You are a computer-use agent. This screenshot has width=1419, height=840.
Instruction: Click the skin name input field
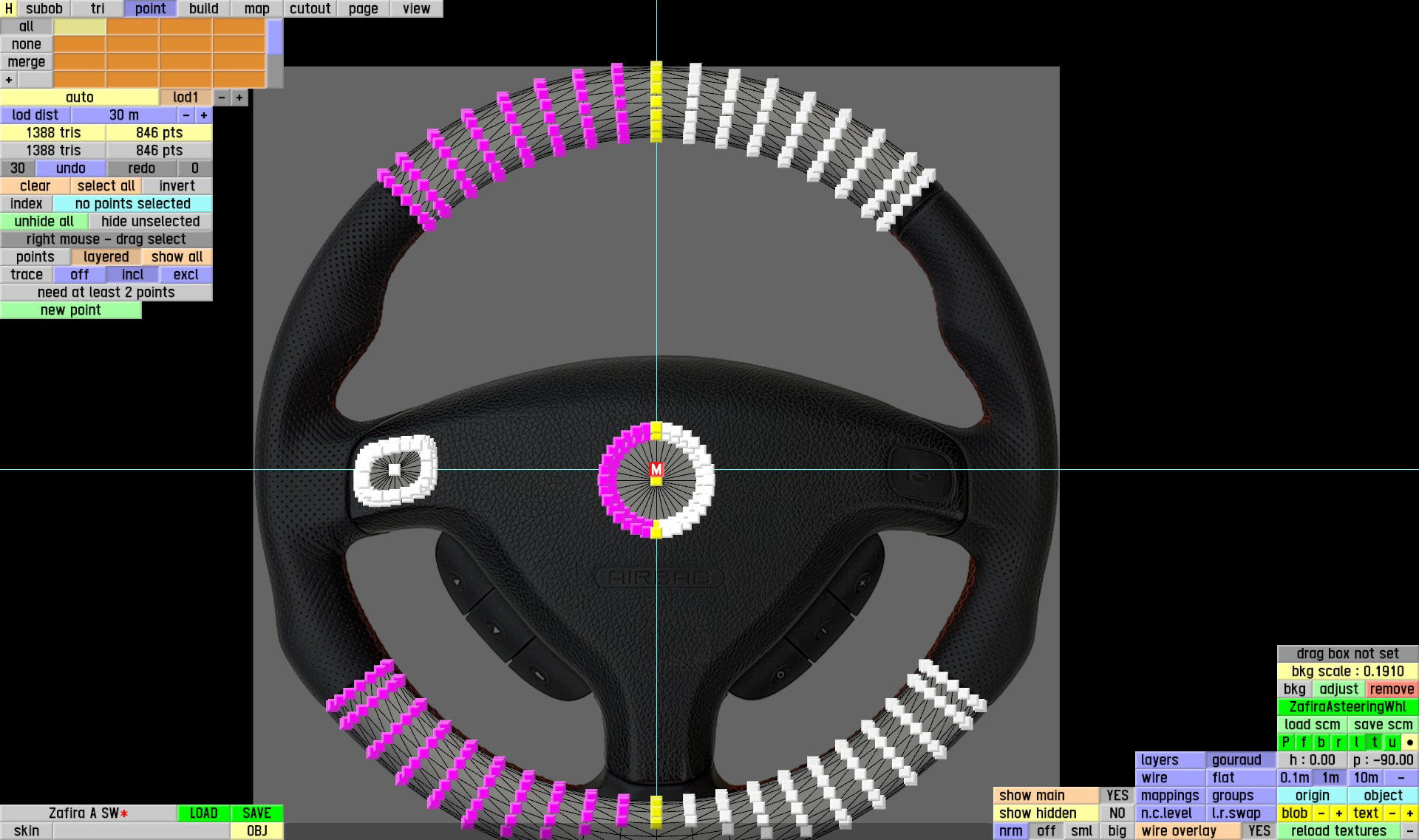[140, 831]
